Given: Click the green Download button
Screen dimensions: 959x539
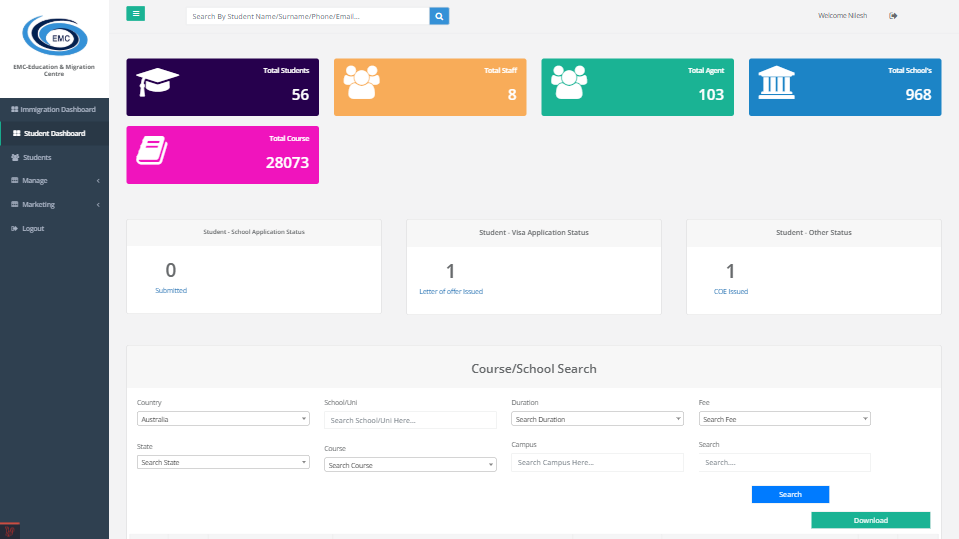Looking at the screenshot, I should coord(871,520).
